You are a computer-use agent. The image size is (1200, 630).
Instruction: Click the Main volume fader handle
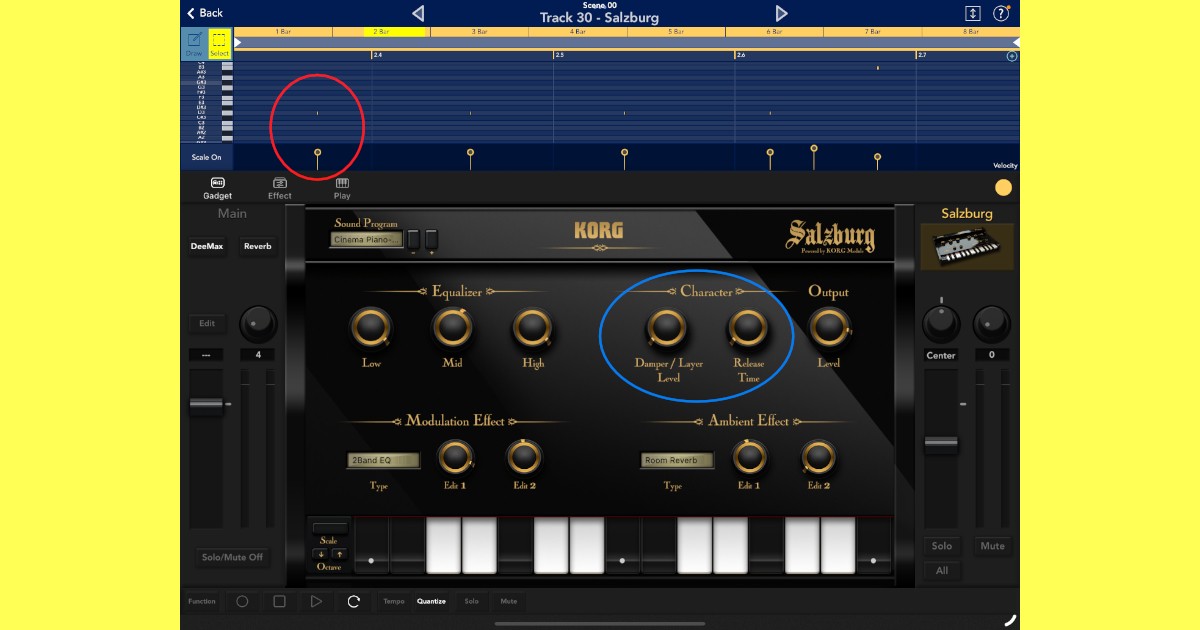click(207, 404)
